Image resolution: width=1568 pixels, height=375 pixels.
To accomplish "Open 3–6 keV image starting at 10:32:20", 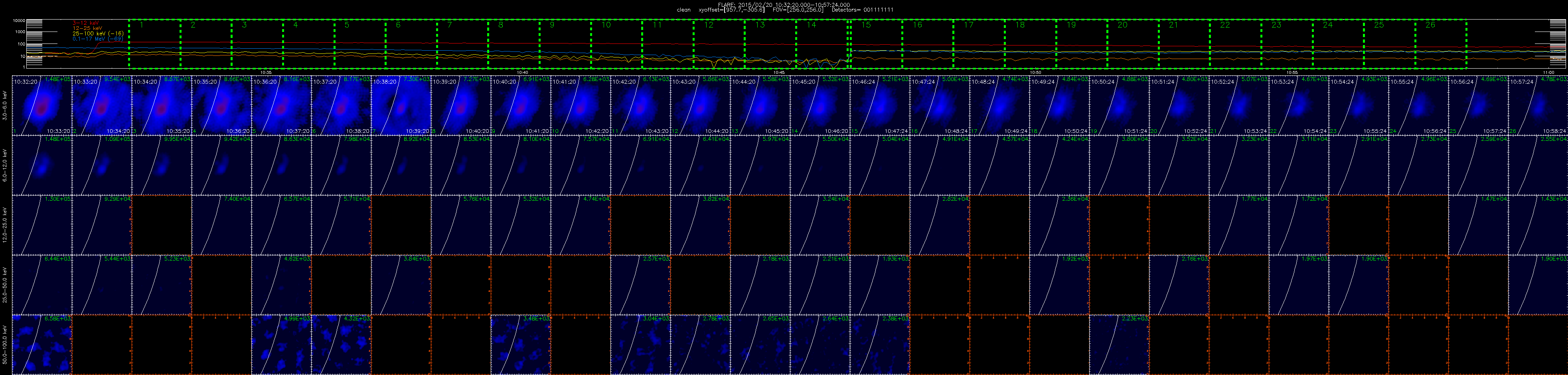I will 43,105.
